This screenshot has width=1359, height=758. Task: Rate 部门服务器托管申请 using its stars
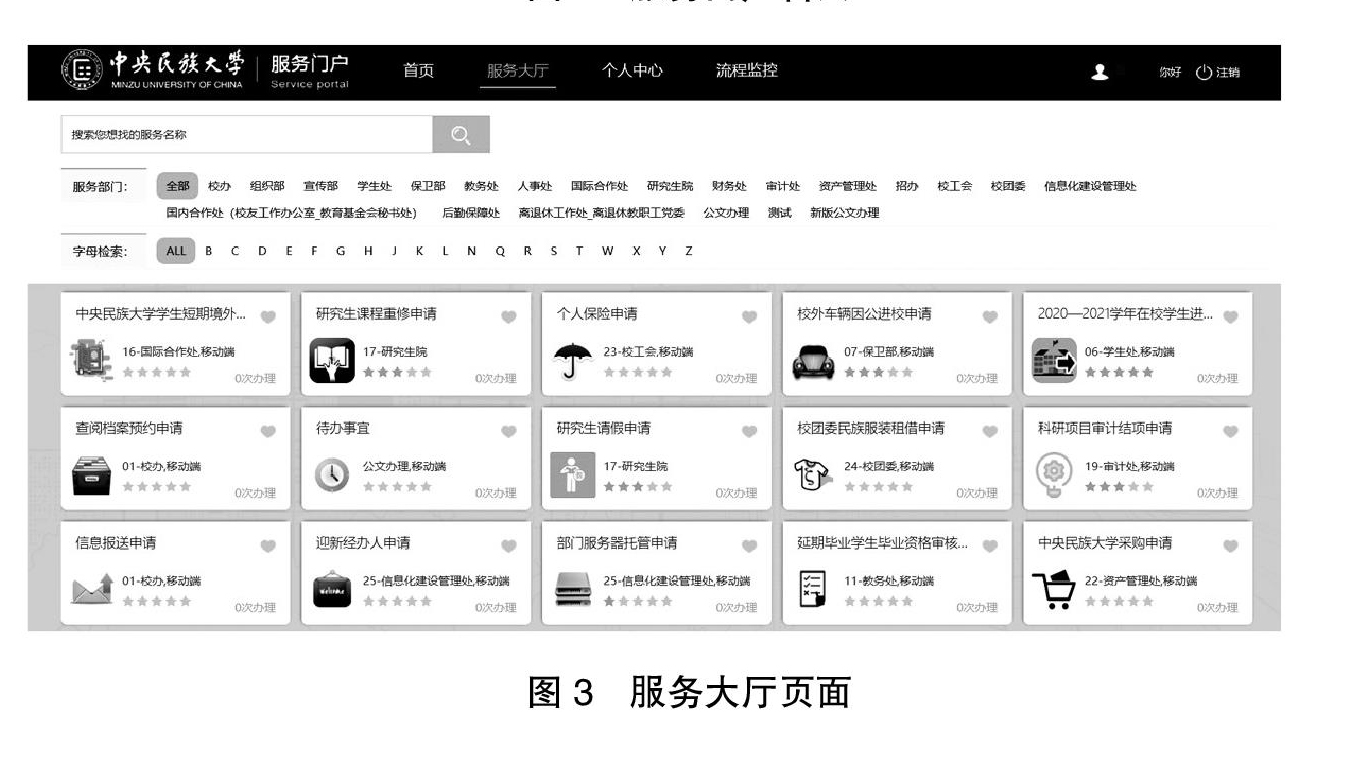tap(637, 601)
